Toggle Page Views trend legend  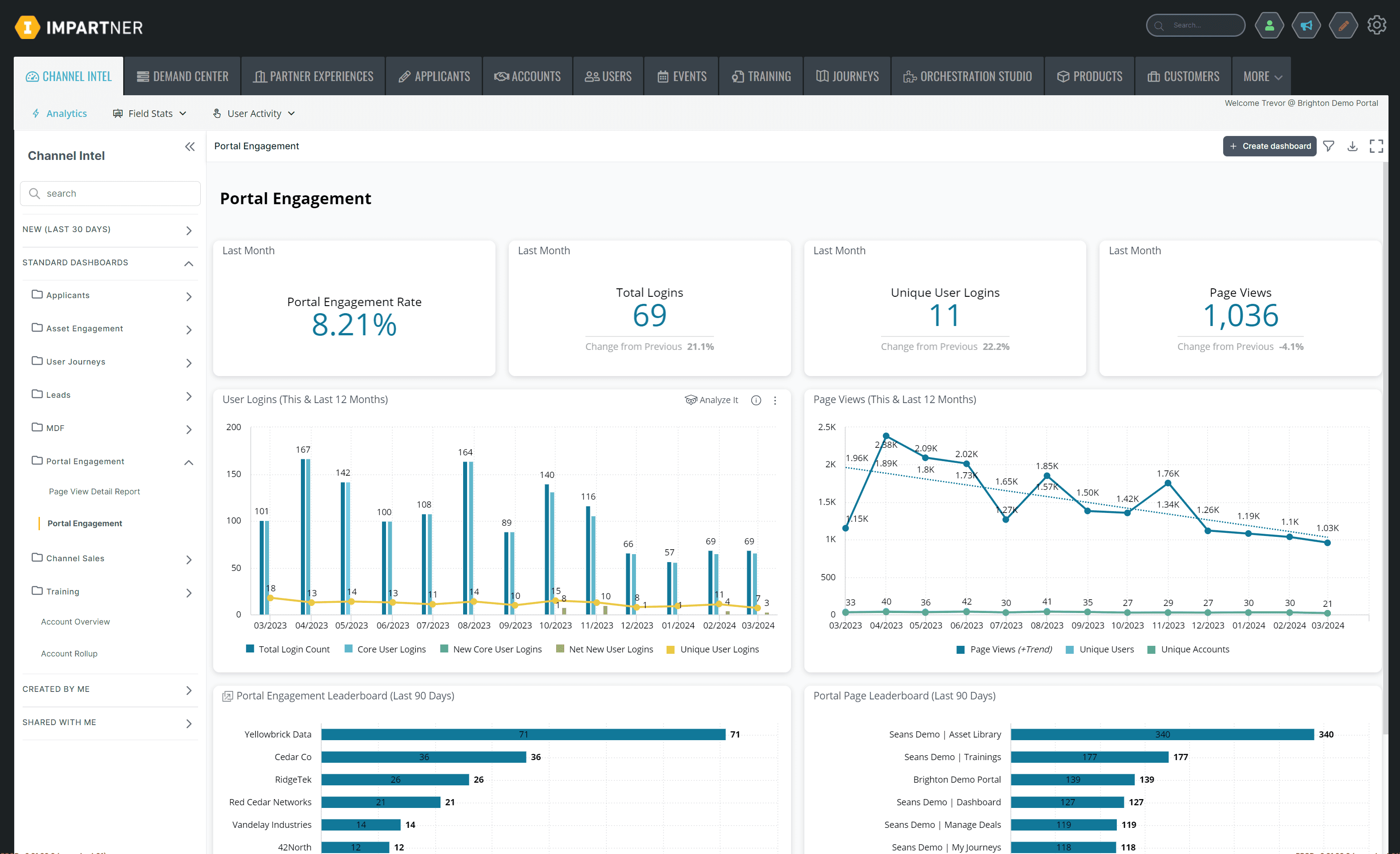coord(1005,649)
